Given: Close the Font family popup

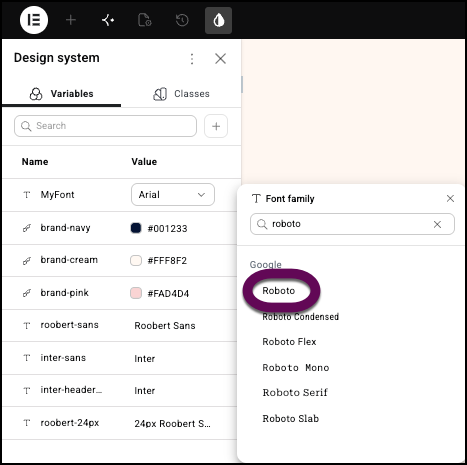Looking at the screenshot, I should [450, 199].
